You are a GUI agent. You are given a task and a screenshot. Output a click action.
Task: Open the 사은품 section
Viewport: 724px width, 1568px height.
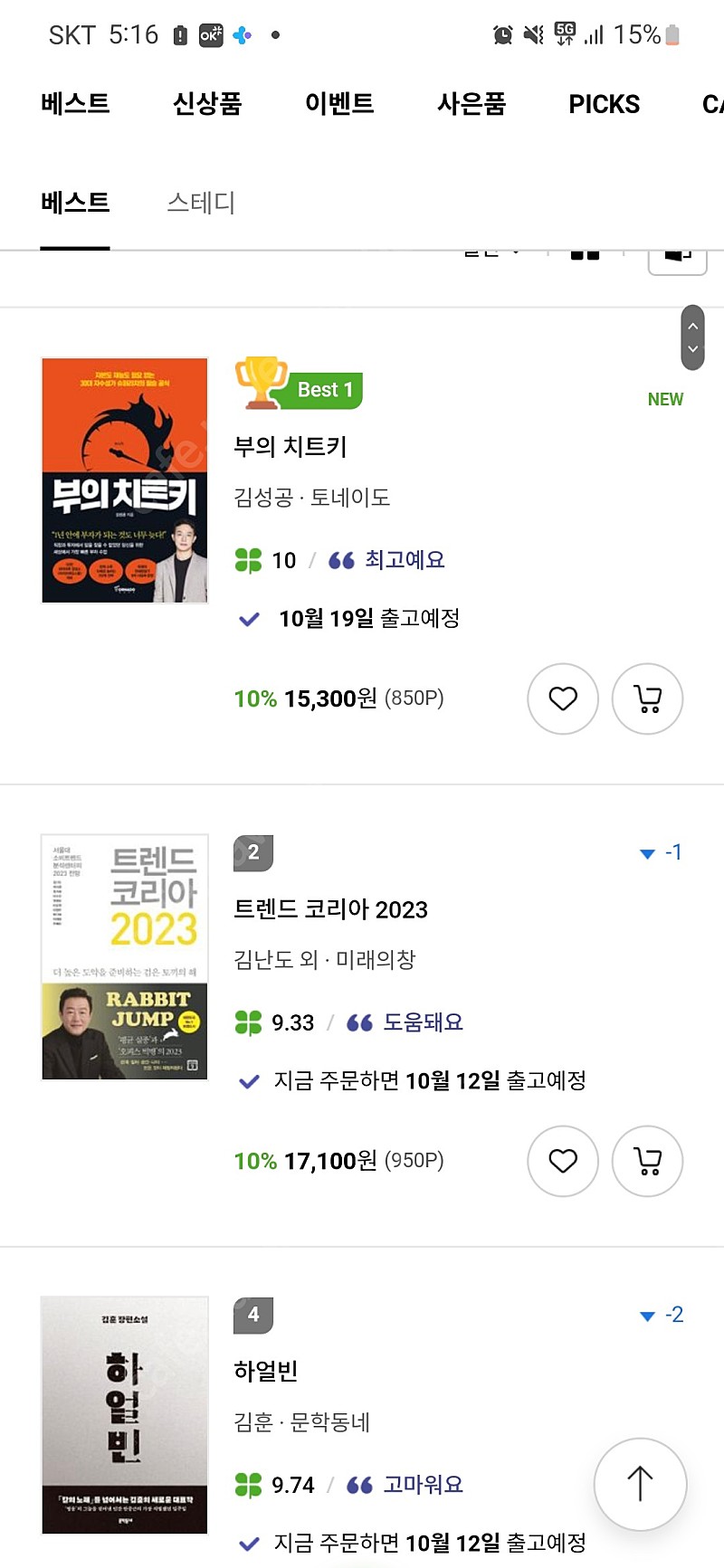472,104
